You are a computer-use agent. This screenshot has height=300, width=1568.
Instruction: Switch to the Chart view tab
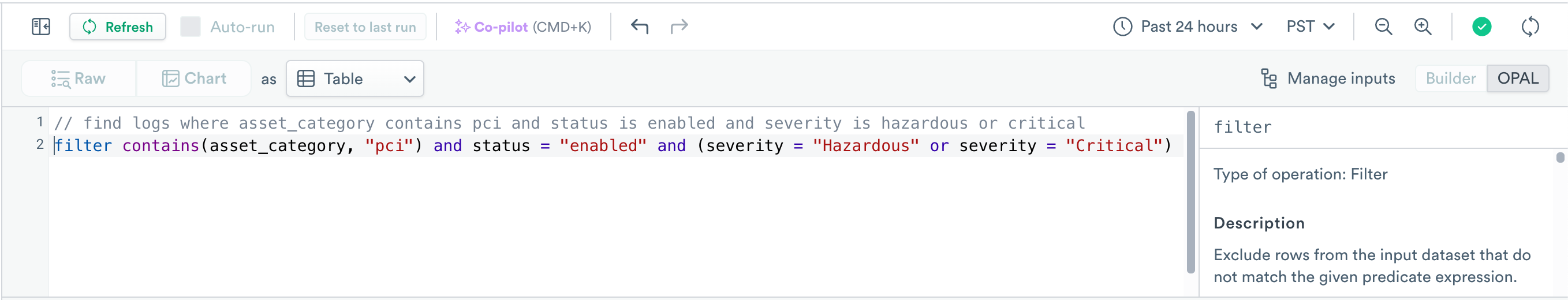click(194, 78)
